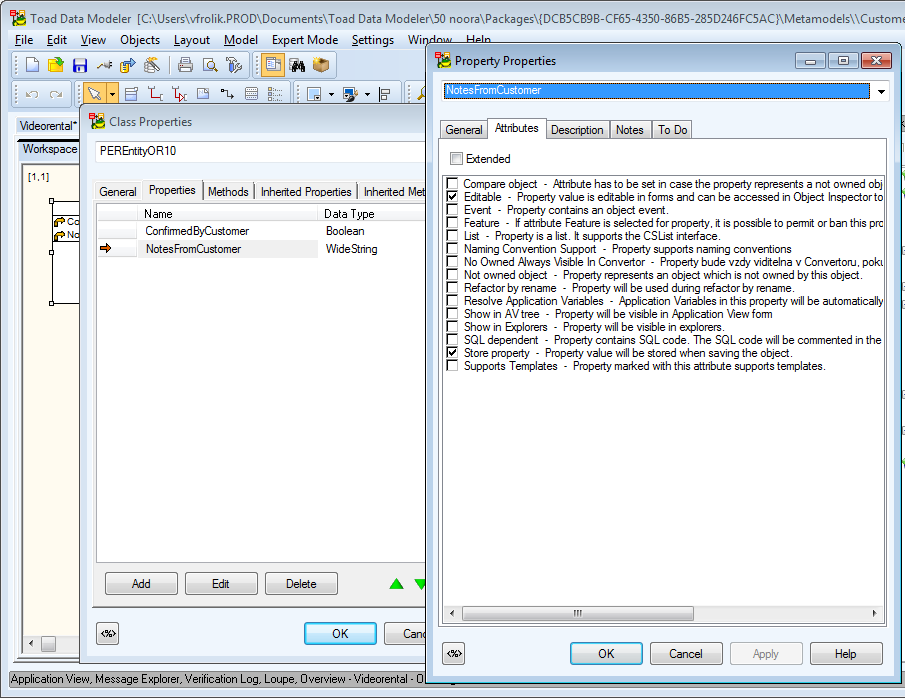Select the red association line tool
The width and height of the screenshot is (905, 699).
(155, 94)
